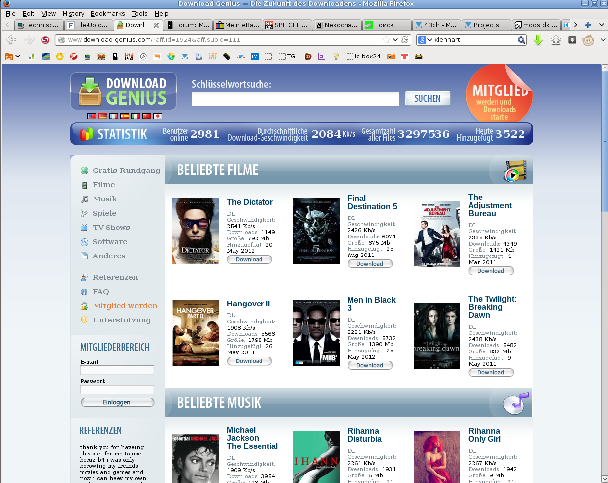Open the list-all-tabs dropdown arrow
Screen dimensions: 608x483
point(601,25)
